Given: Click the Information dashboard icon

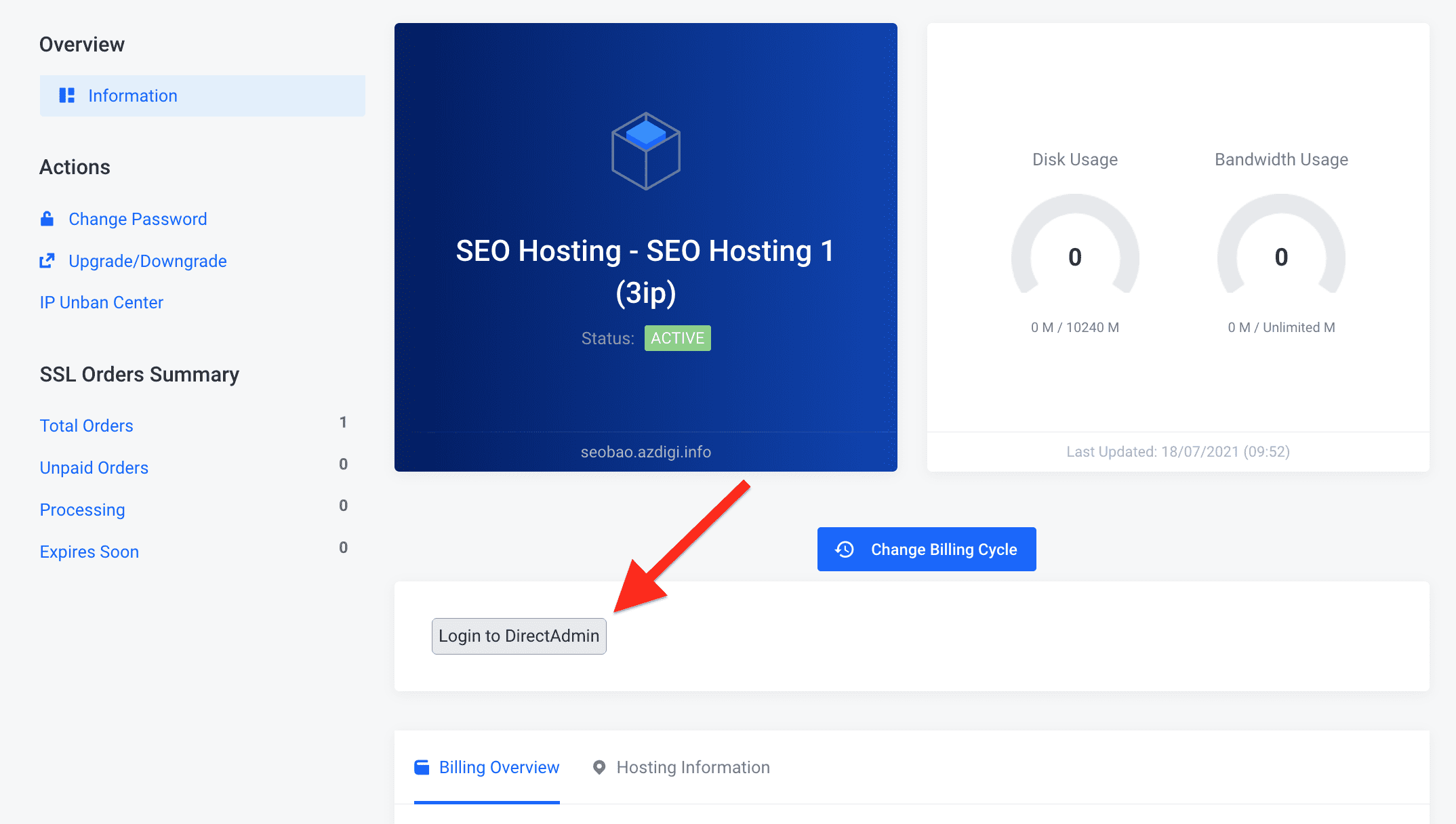Looking at the screenshot, I should (66, 96).
